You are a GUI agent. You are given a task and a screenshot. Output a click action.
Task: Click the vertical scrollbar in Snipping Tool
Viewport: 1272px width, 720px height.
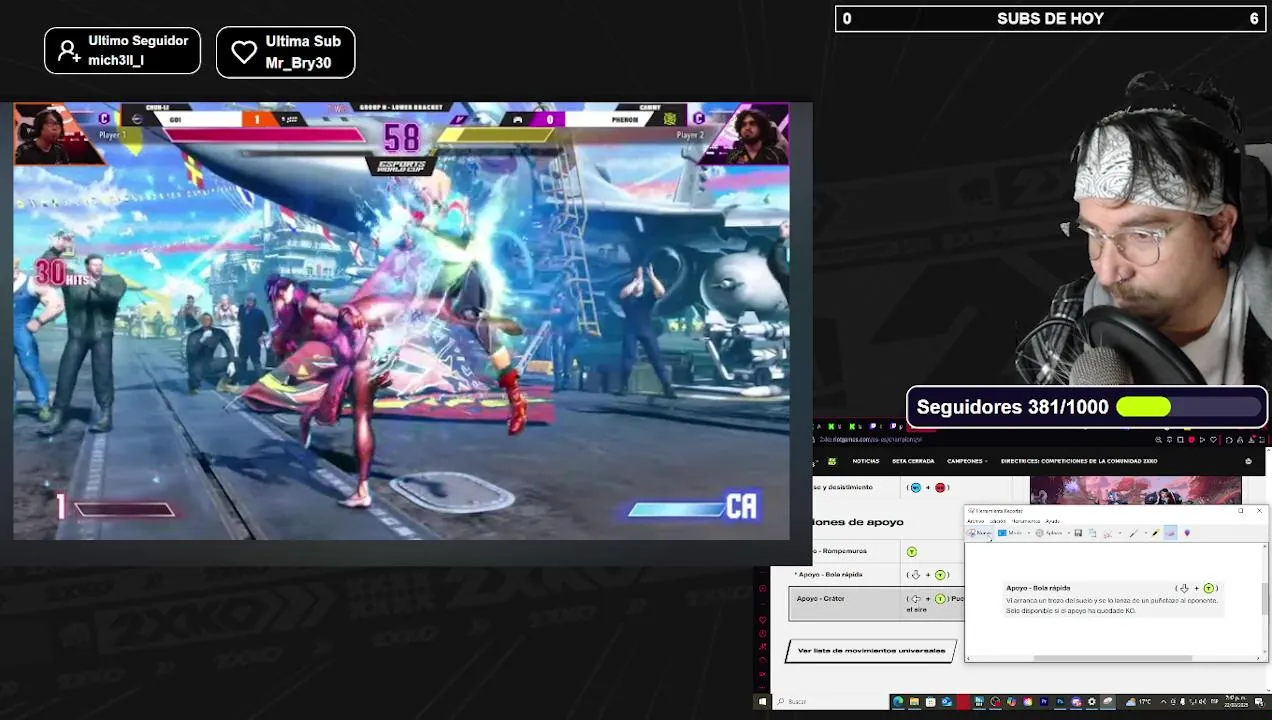click(x=1265, y=598)
